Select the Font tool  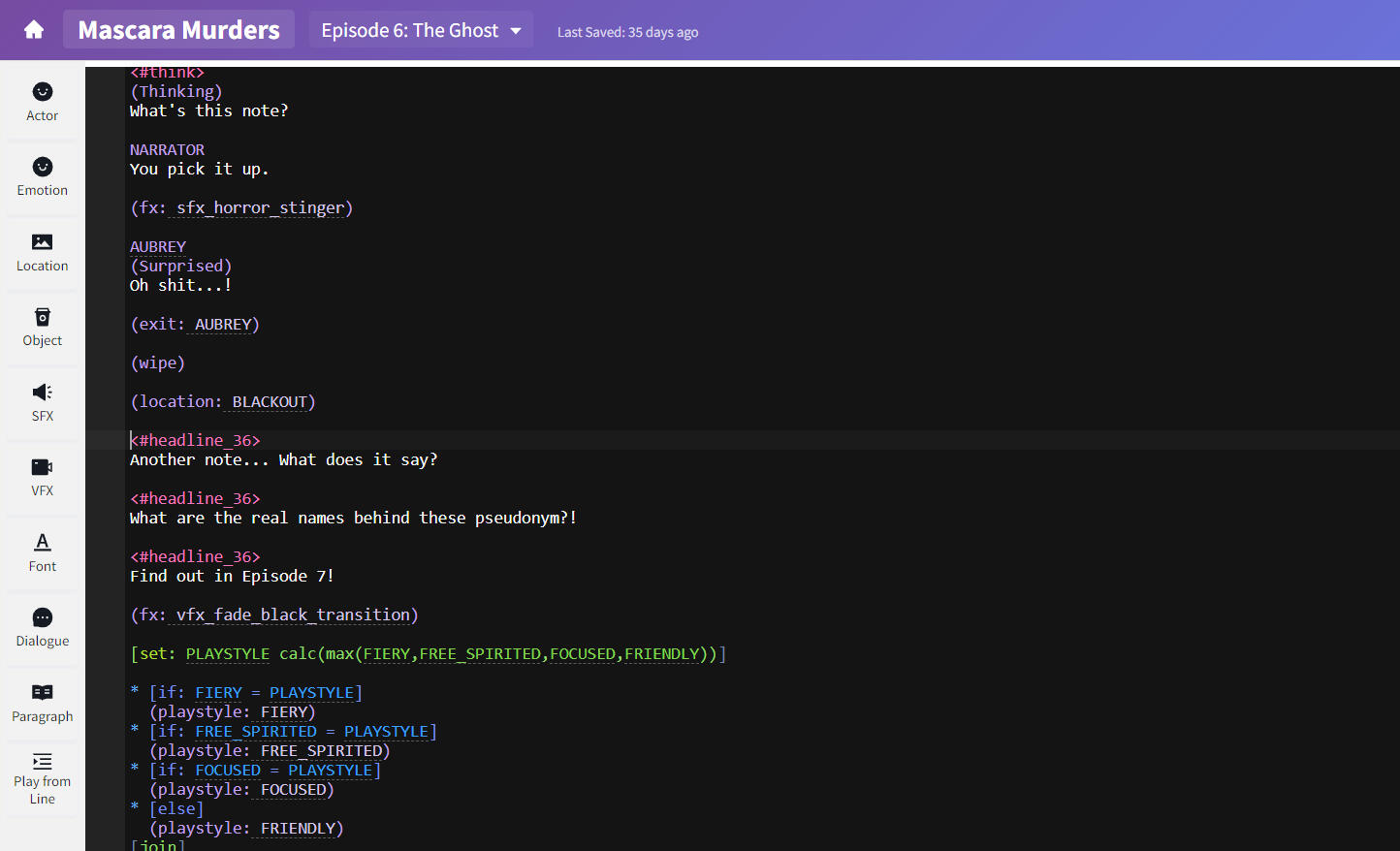click(x=43, y=552)
